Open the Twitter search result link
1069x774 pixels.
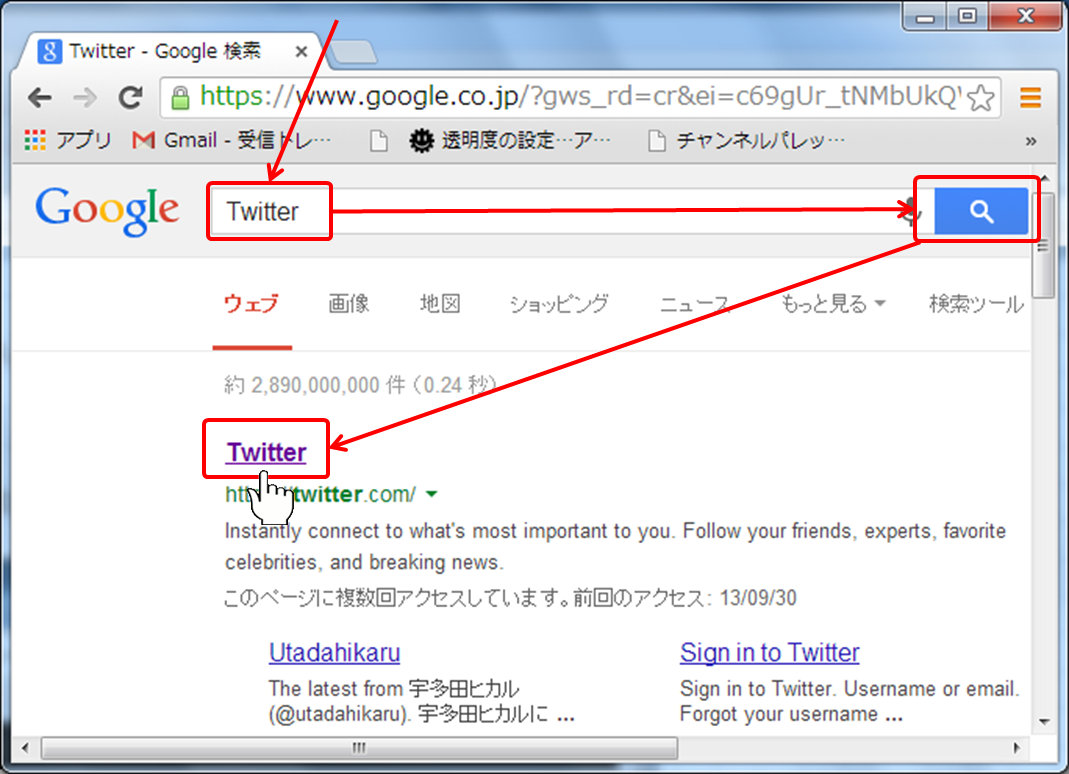[x=266, y=452]
